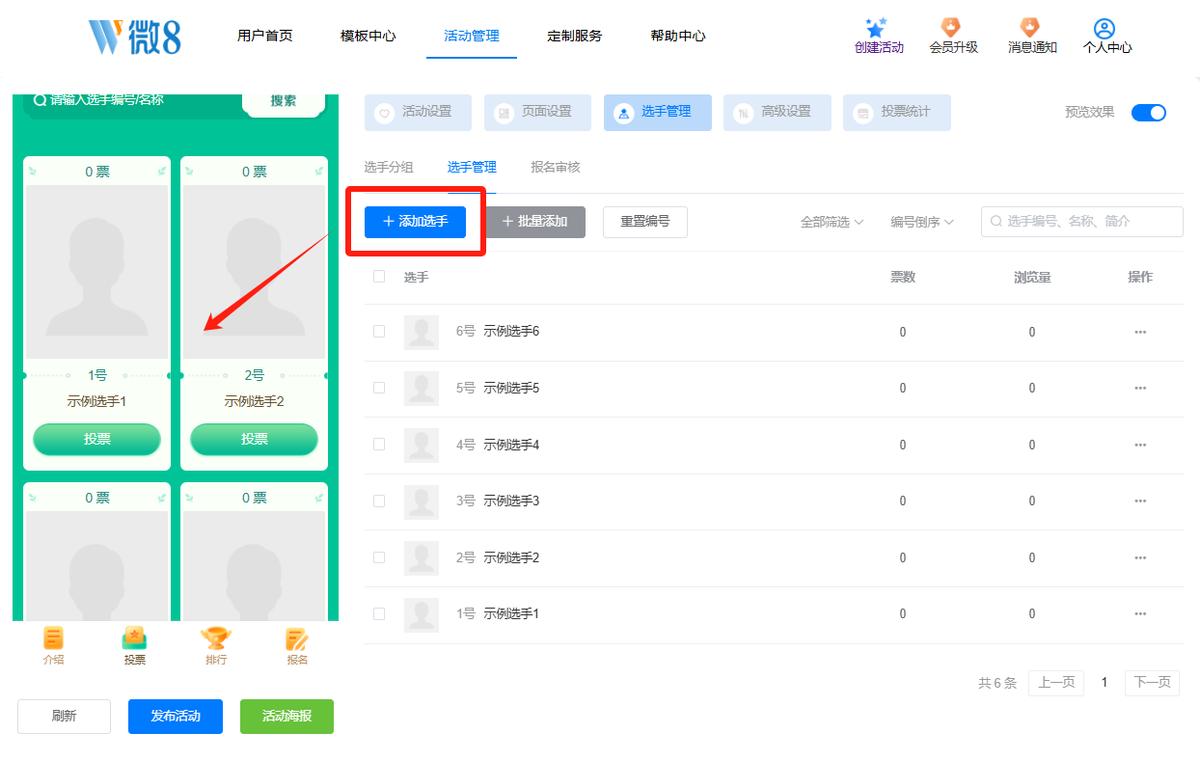1200x757 pixels.
Task: Go to 下一页 in pagination
Action: pyautogui.click(x=1152, y=682)
